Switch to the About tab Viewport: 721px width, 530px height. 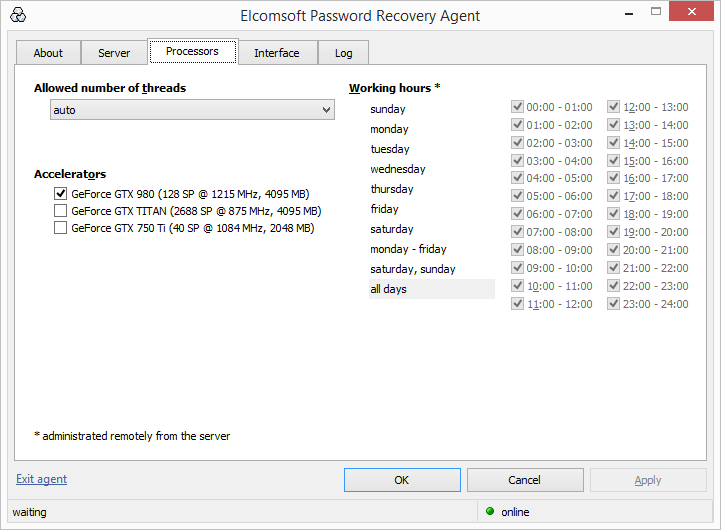click(x=48, y=53)
